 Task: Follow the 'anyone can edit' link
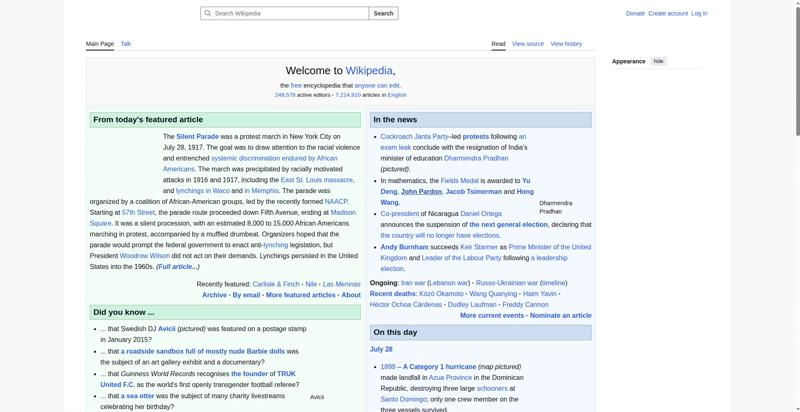point(377,86)
